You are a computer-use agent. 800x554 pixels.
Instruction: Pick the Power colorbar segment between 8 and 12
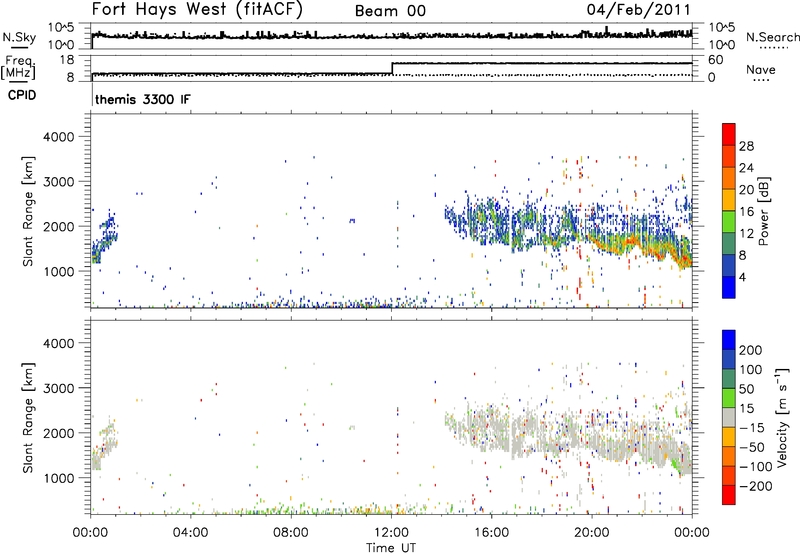tap(729, 244)
